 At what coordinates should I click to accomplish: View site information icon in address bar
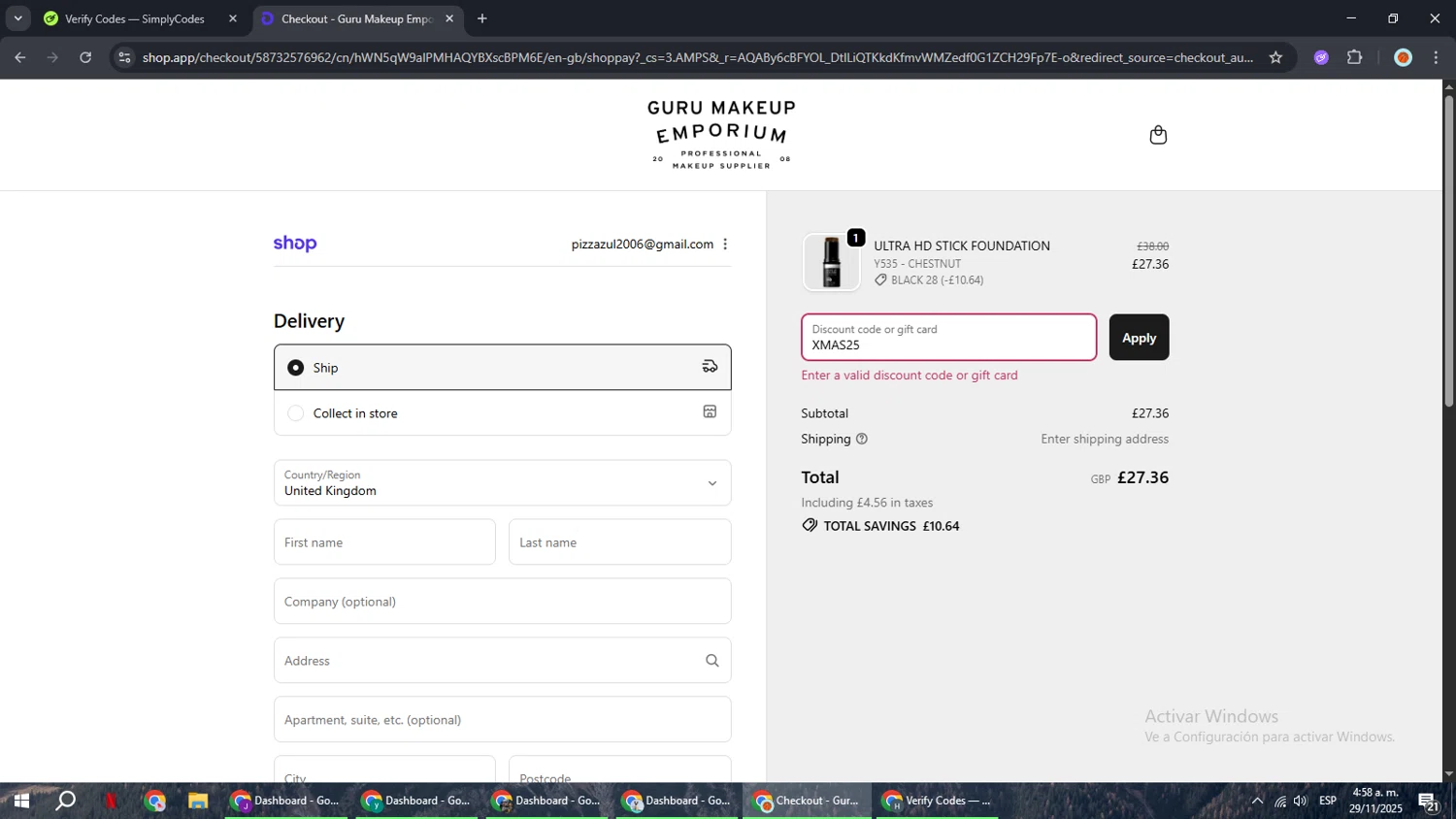click(x=124, y=57)
